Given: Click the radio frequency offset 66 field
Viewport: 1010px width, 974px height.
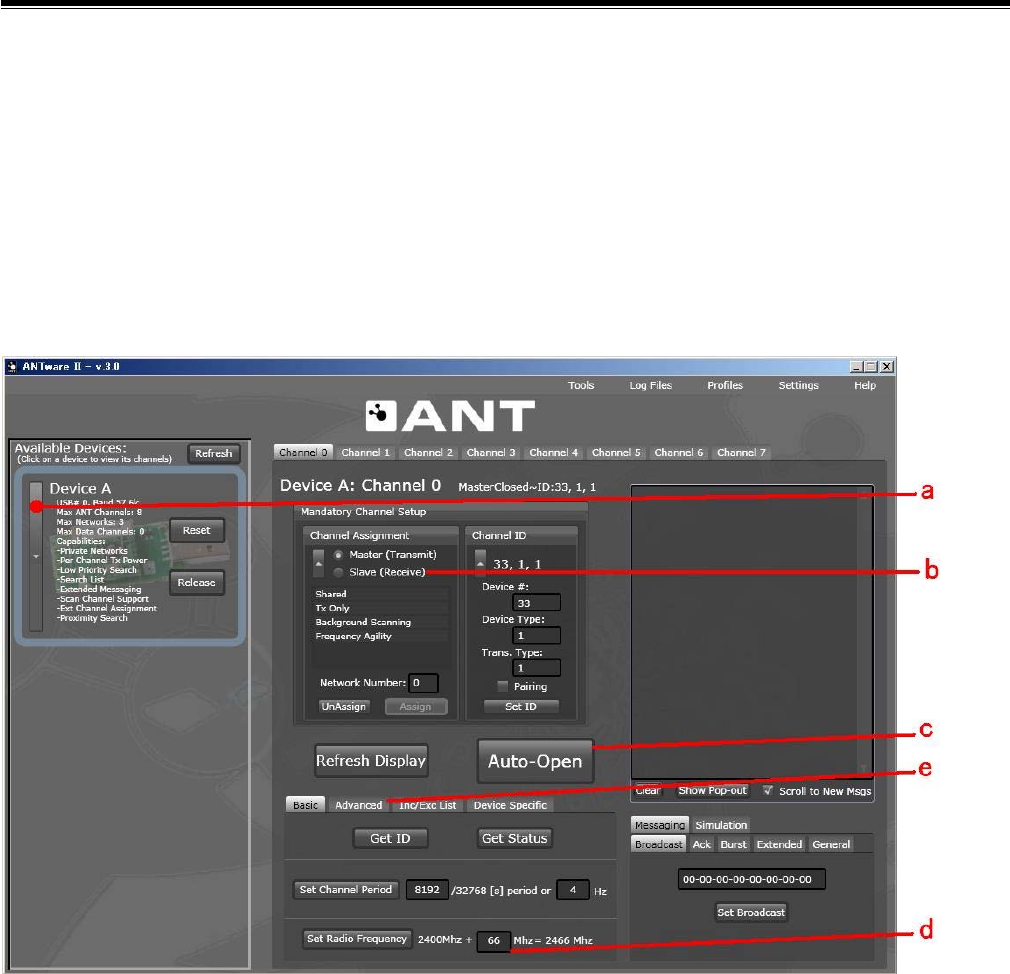Looking at the screenshot, I should [x=493, y=941].
